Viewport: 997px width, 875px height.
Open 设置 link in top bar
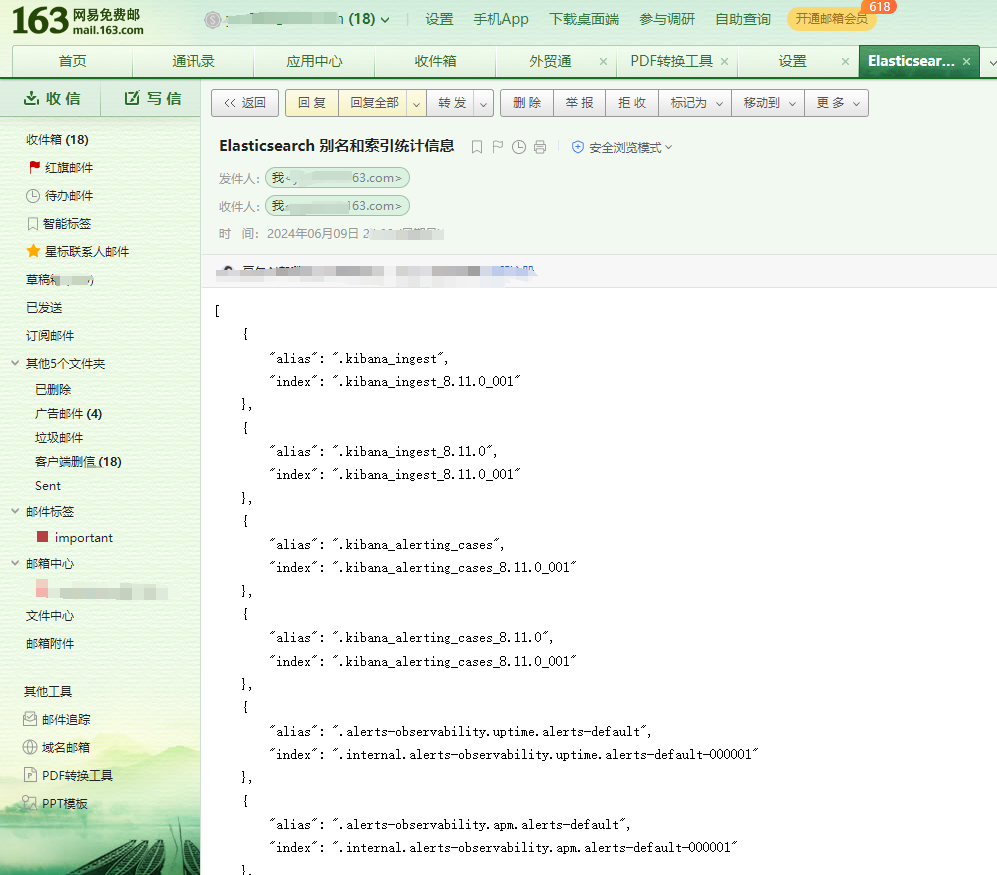point(439,20)
